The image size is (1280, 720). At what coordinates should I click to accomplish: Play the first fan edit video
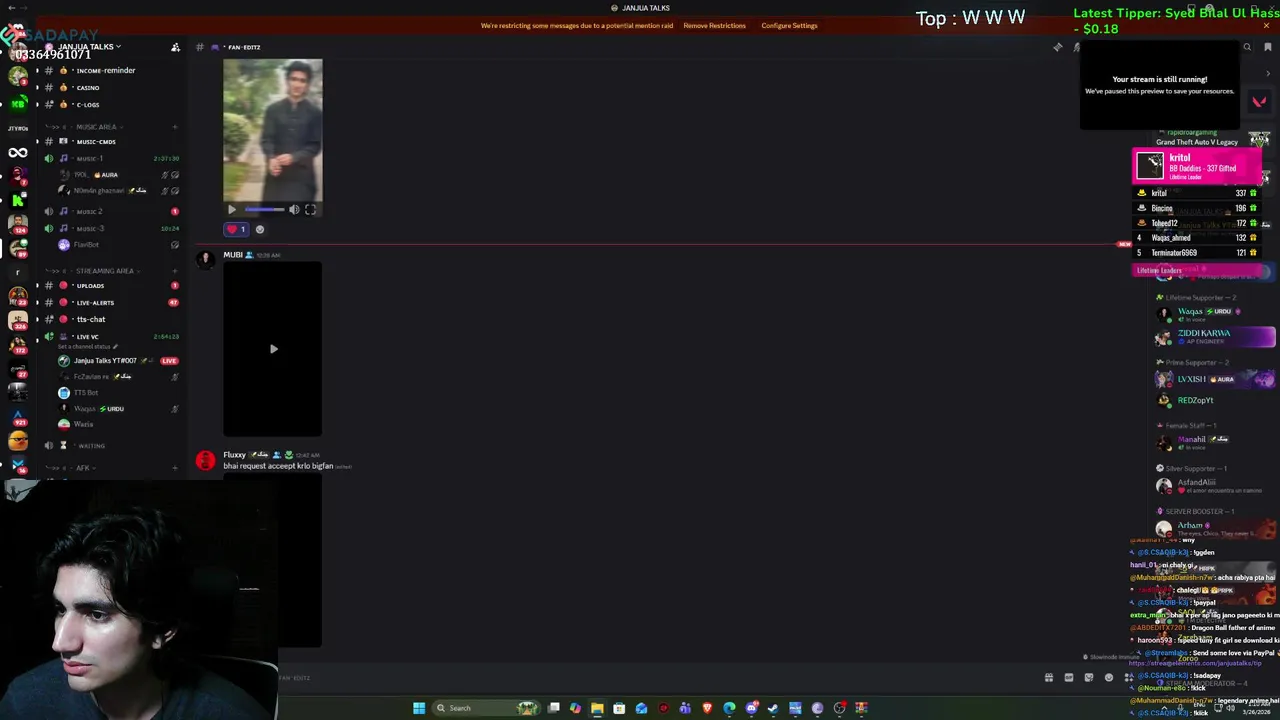[x=232, y=210]
